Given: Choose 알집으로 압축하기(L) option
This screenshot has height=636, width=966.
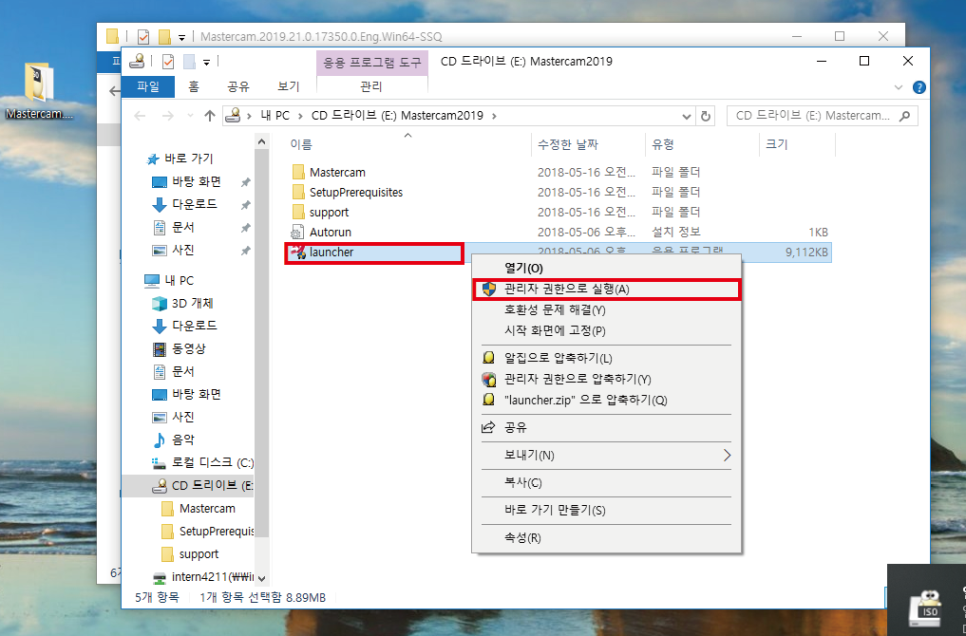Looking at the screenshot, I should 607,358.
